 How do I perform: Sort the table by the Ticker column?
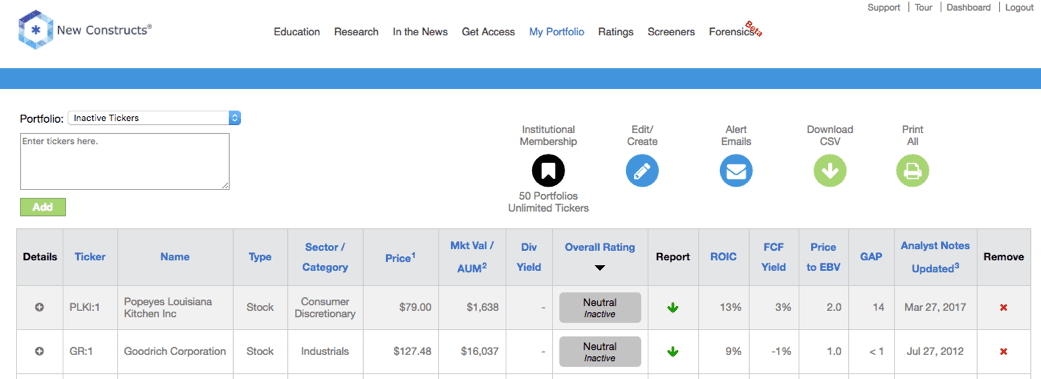[x=90, y=257]
